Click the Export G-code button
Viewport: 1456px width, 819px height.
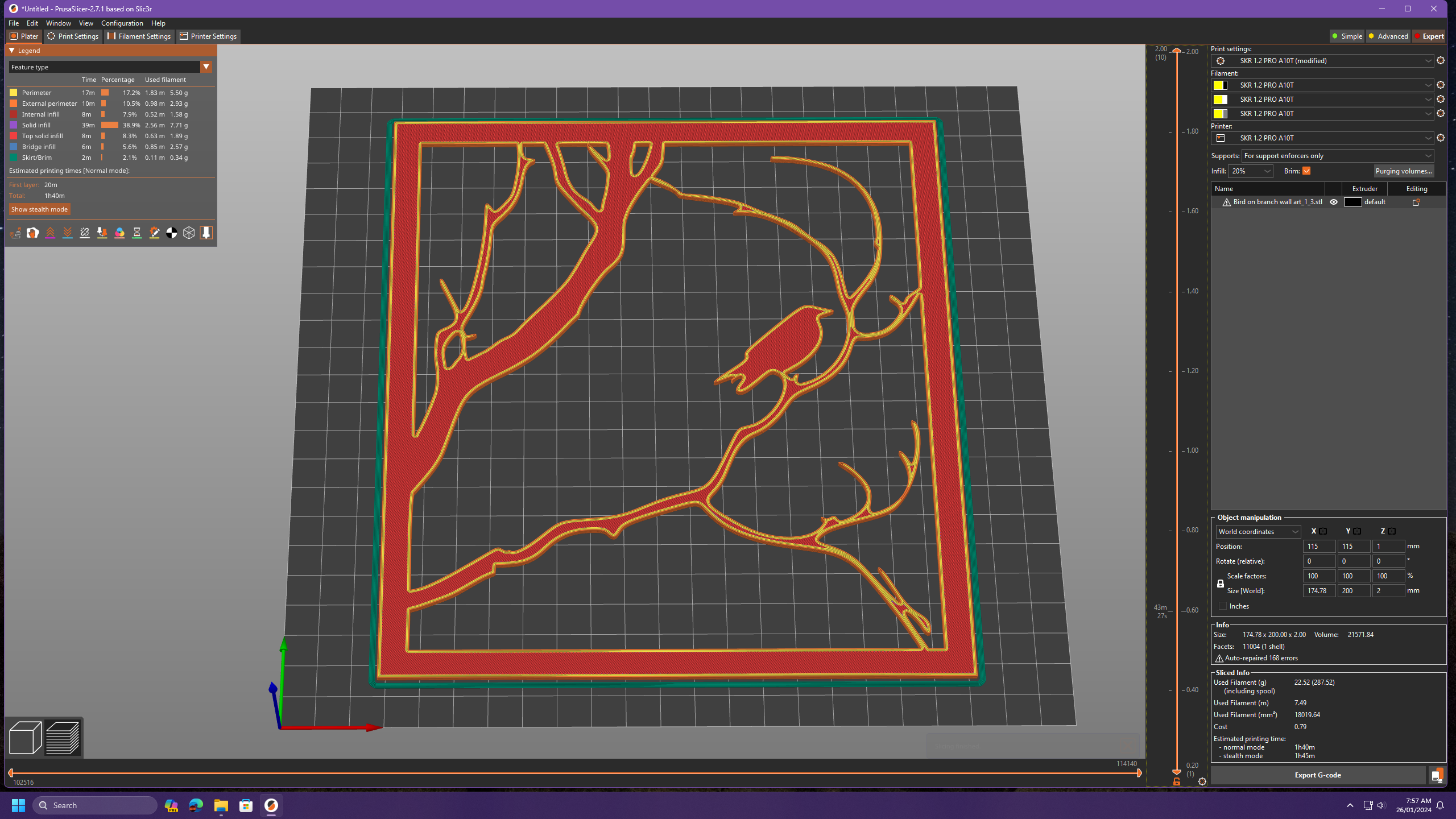point(1318,775)
